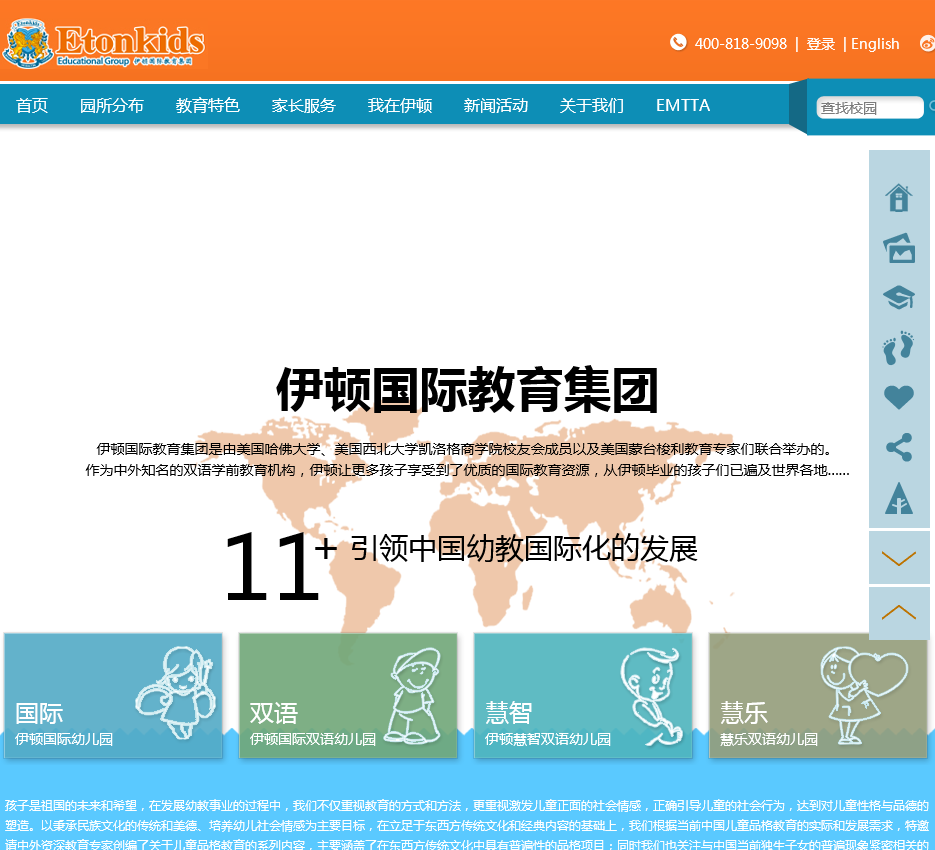Click the heart icon in sidebar
Viewport: 935px width, 850px height.
click(899, 397)
